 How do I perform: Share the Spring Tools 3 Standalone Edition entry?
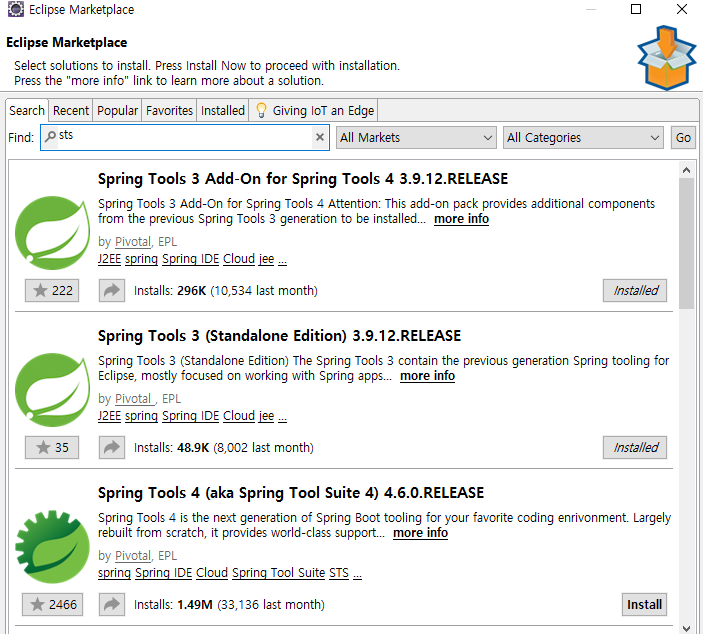(112, 447)
